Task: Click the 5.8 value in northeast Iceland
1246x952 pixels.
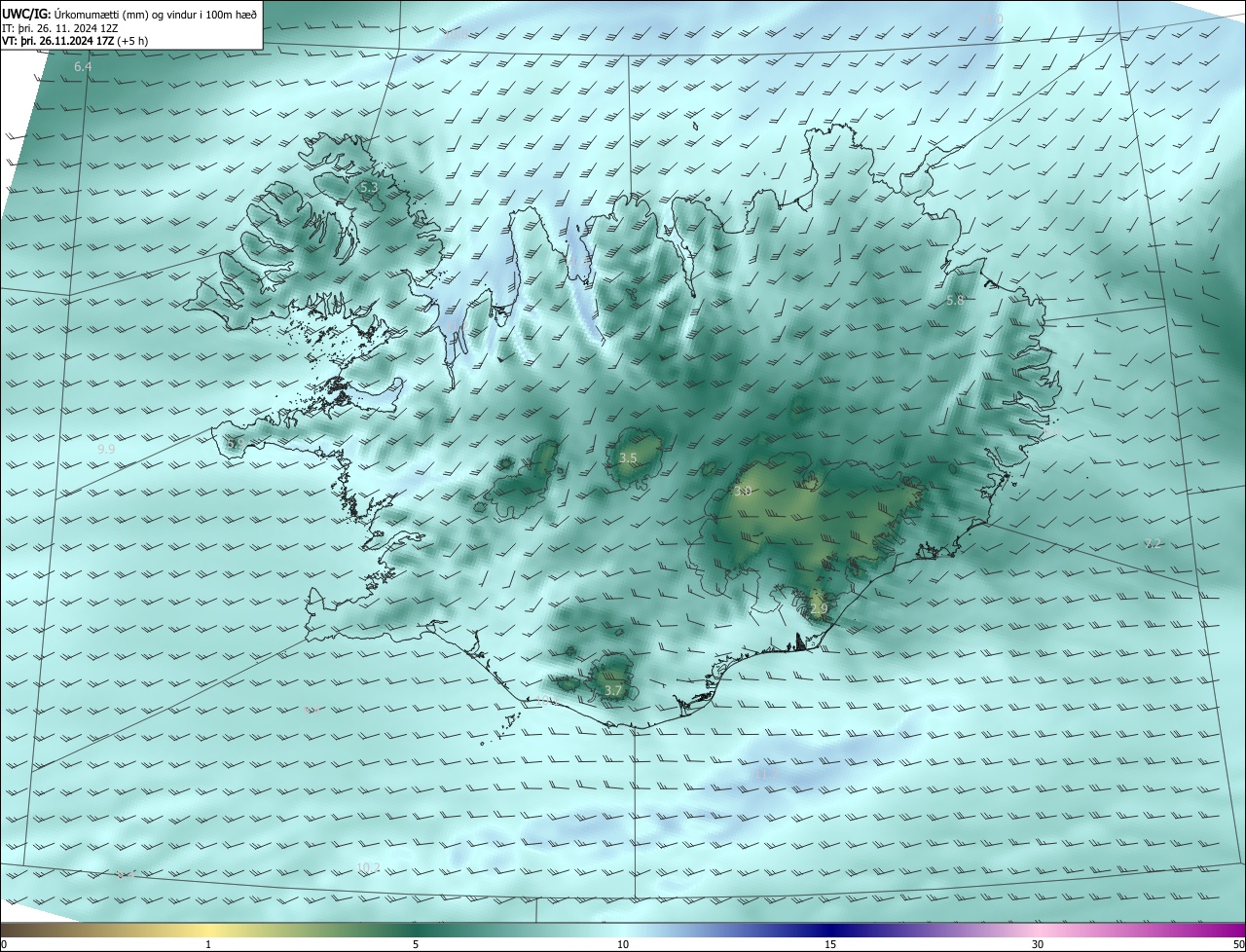Action: pos(955,301)
